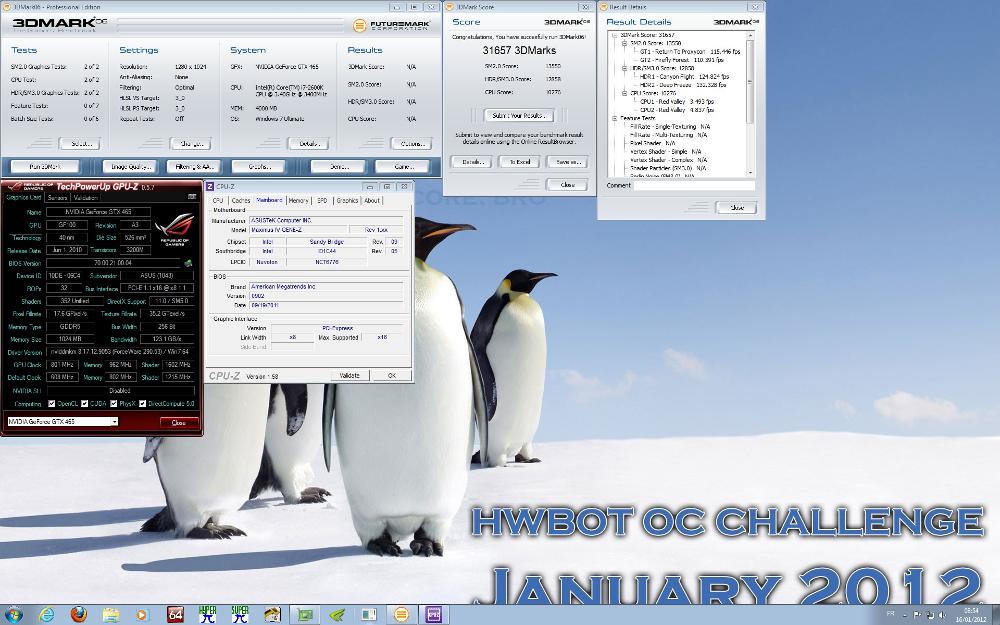
Task: Open the SPD tab in CPU-Z
Action: click(x=322, y=200)
